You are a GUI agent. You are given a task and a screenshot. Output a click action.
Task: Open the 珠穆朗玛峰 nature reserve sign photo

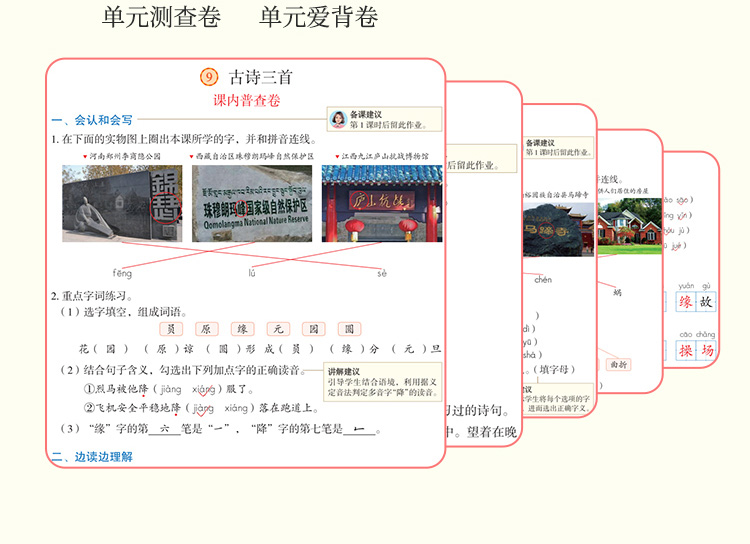click(252, 203)
